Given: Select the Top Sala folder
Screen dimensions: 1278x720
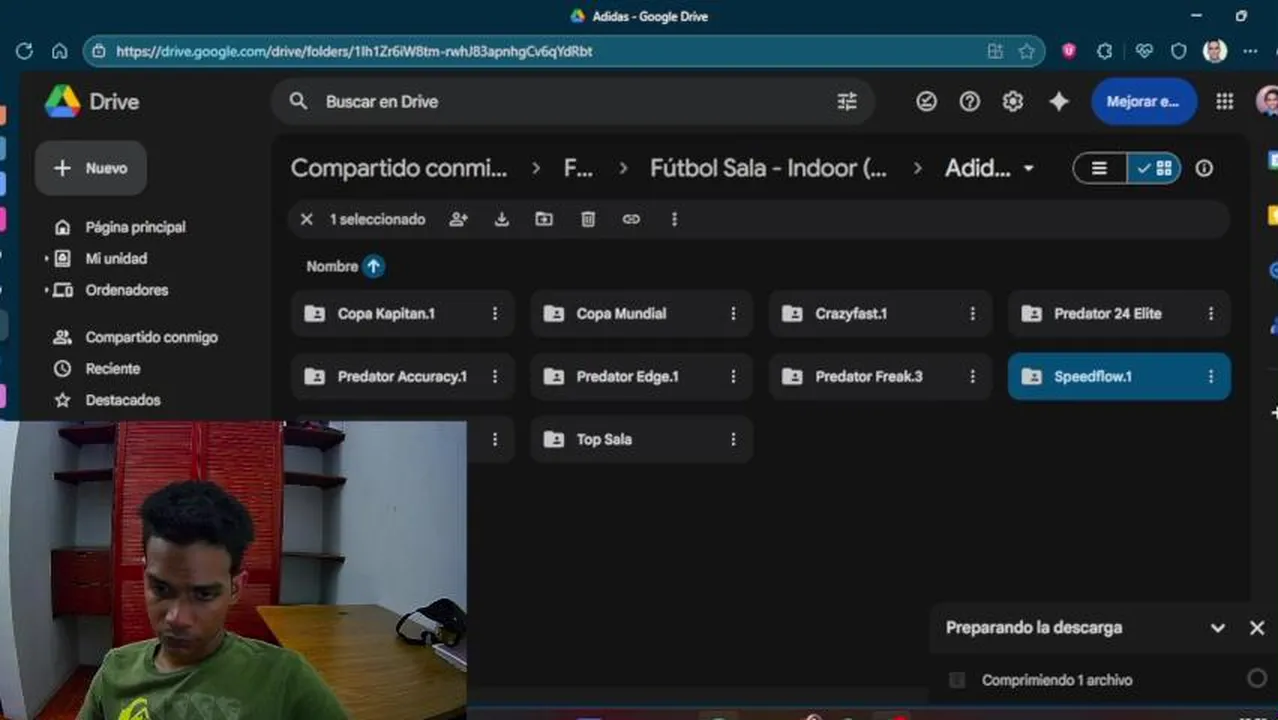Looking at the screenshot, I should [x=641, y=439].
